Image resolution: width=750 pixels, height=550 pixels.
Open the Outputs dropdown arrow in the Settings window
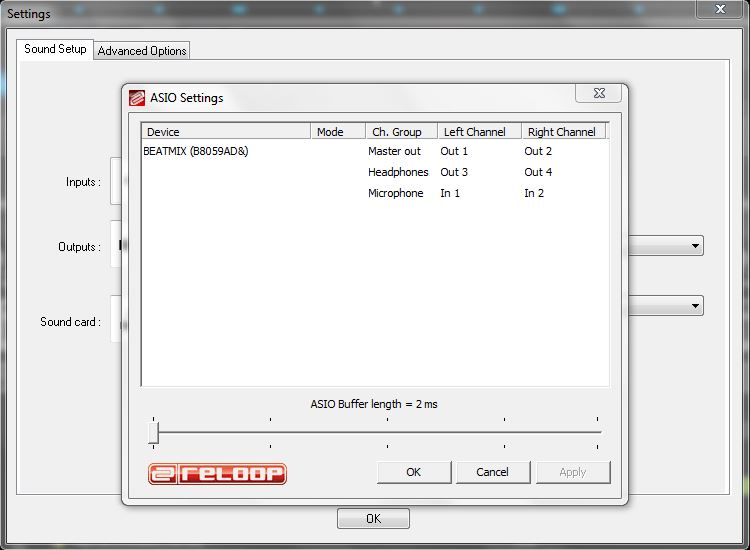click(x=695, y=246)
